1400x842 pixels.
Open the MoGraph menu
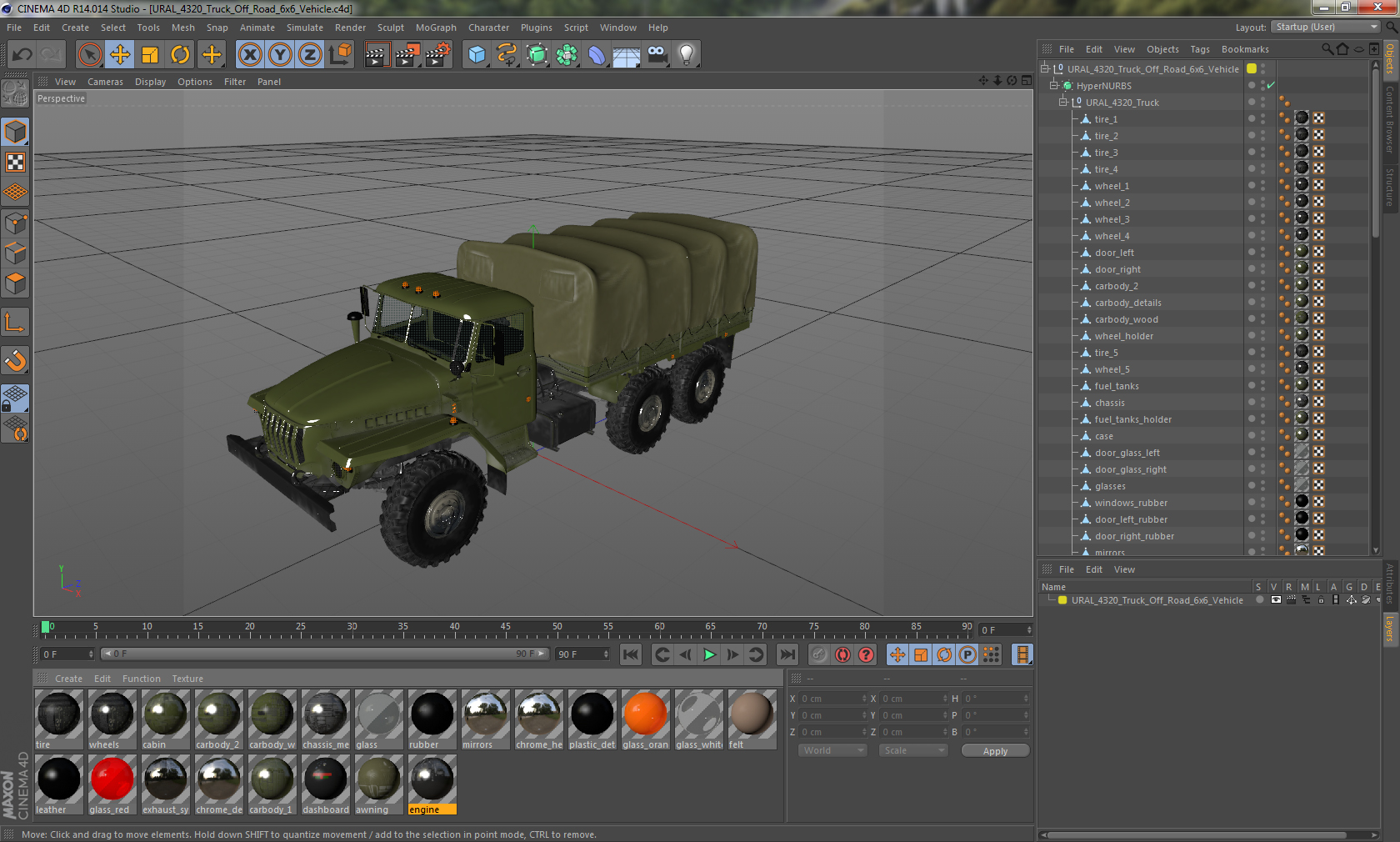[x=436, y=28]
